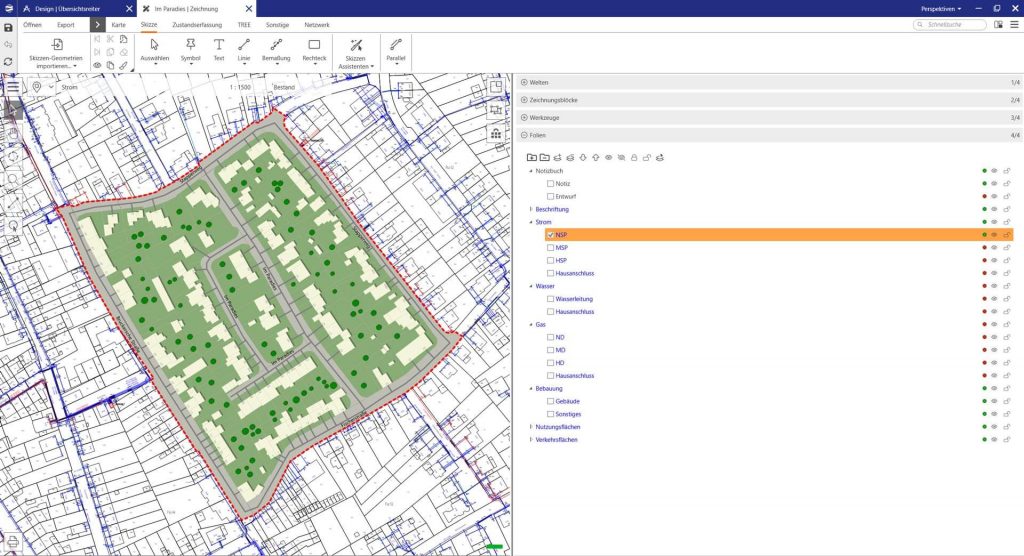Screen dimensions: 1024x556
Task: Switch to the Zustandserfassung tab
Action: pos(197,24)
